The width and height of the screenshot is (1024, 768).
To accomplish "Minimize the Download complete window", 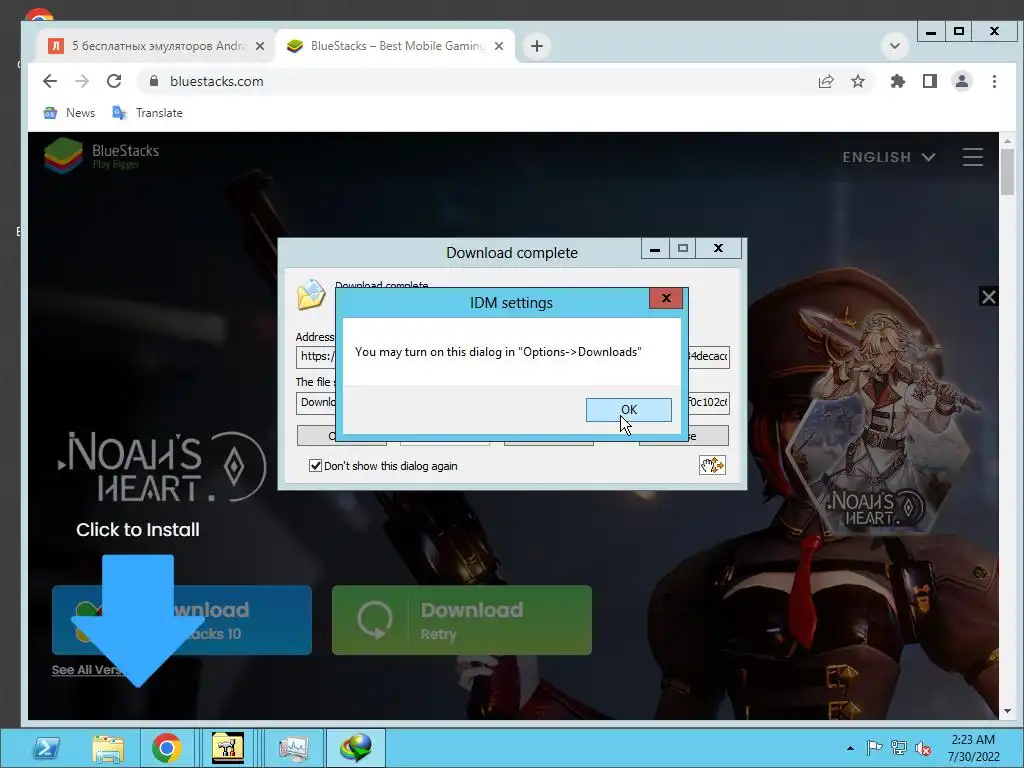I will pos(654,249).
